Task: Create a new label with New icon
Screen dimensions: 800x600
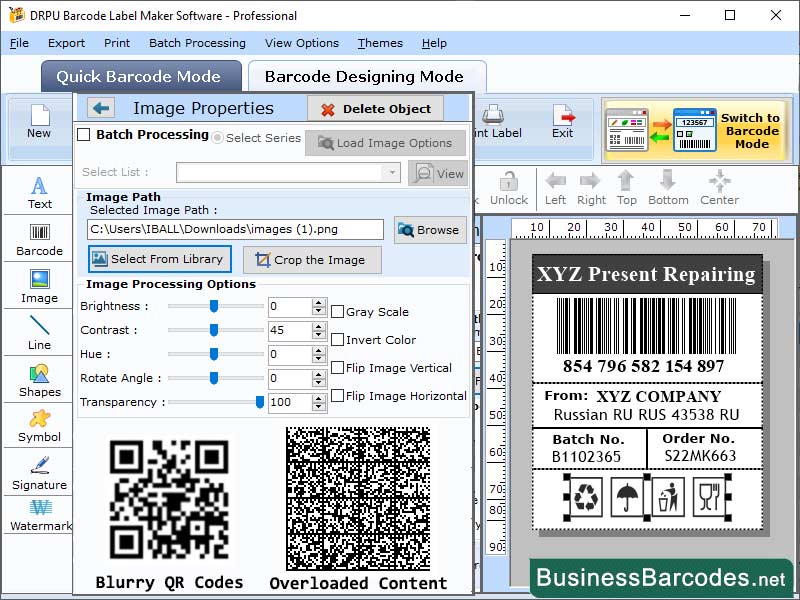Action: [x=38, y=120]
